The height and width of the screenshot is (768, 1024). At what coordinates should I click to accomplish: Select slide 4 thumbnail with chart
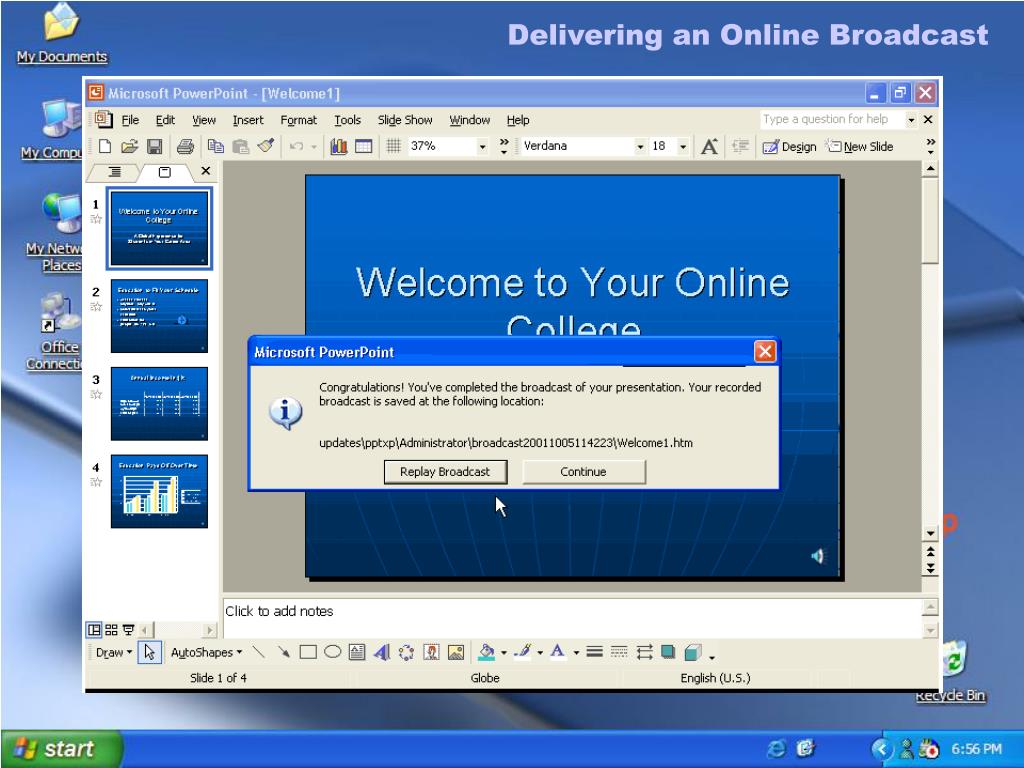pos(159,491)
